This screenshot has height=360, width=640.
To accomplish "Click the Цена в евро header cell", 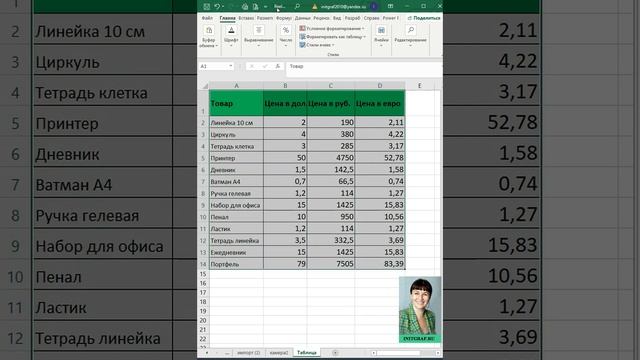I will pos(380,103).
